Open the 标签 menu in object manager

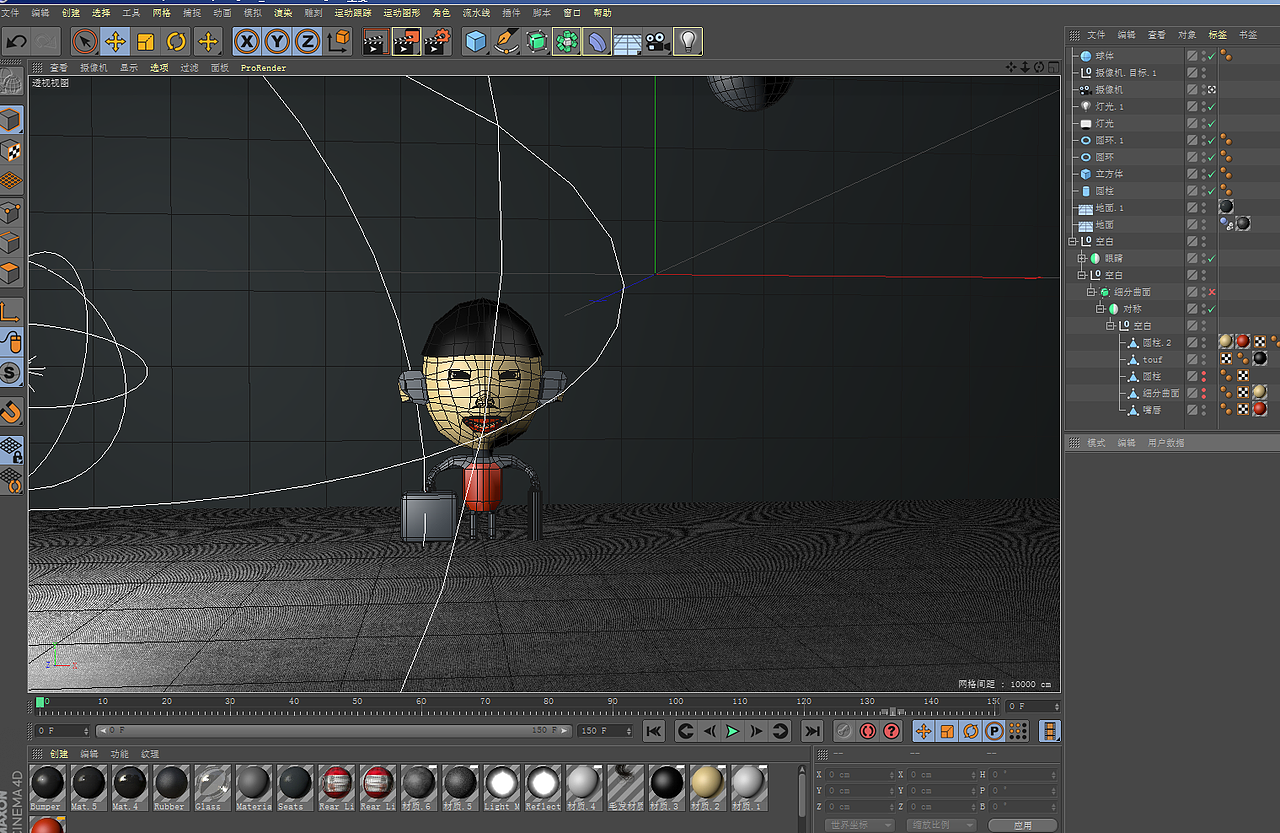click(x=1217, y=35)
